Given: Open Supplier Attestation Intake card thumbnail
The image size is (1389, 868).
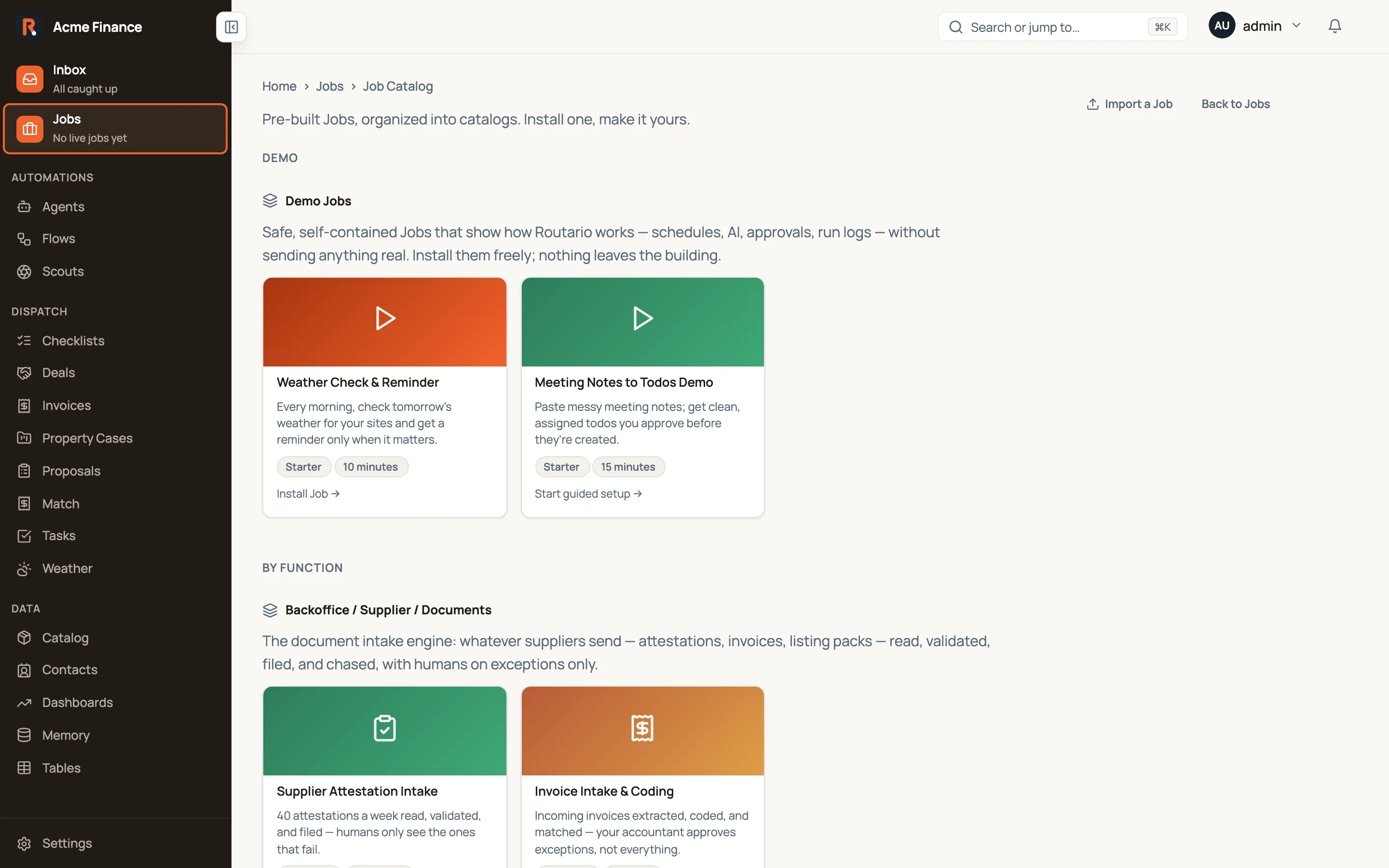Looking at the screenshot, I should coord(384,731).
